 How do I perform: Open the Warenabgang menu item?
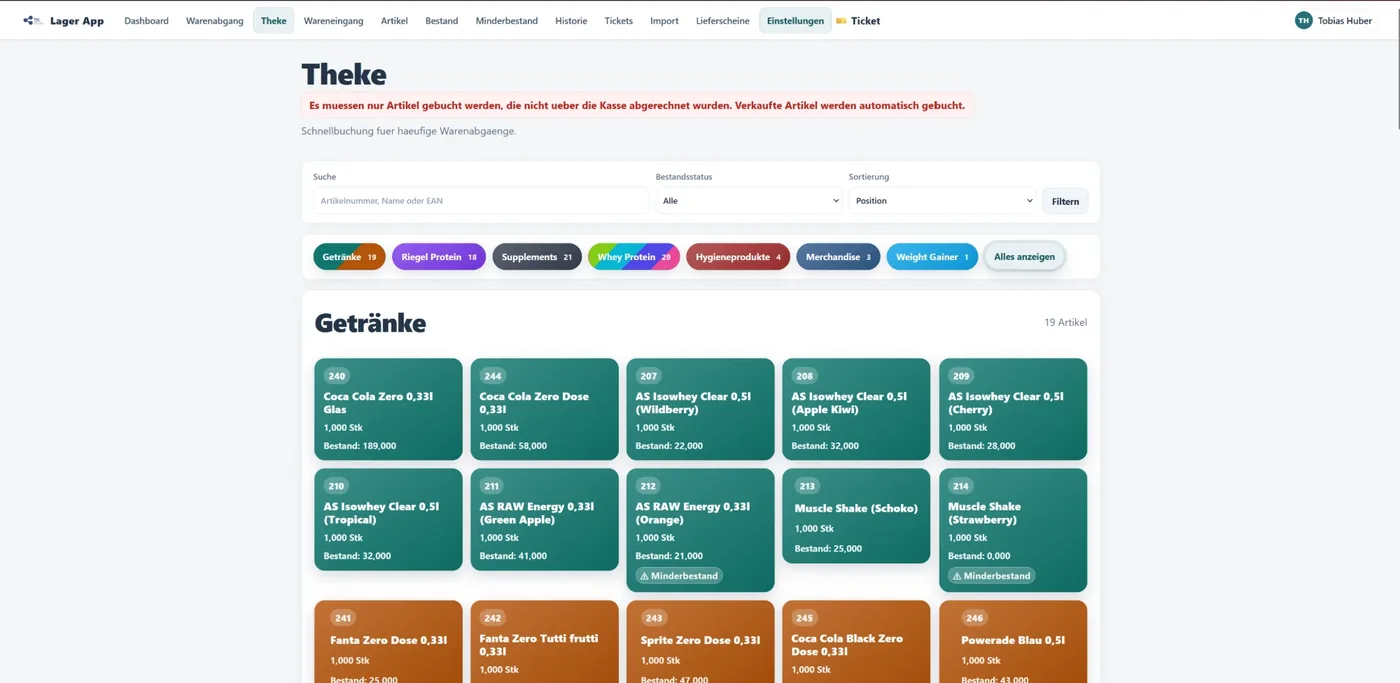pos(214,21)
